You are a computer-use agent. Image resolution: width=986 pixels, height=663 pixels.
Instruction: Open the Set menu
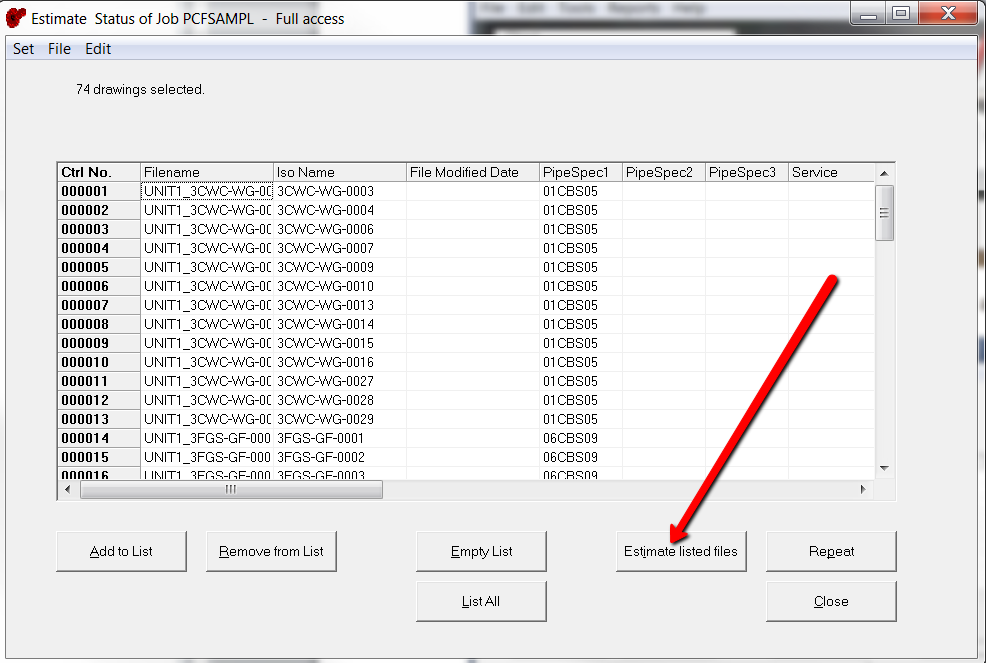(22, 48)
